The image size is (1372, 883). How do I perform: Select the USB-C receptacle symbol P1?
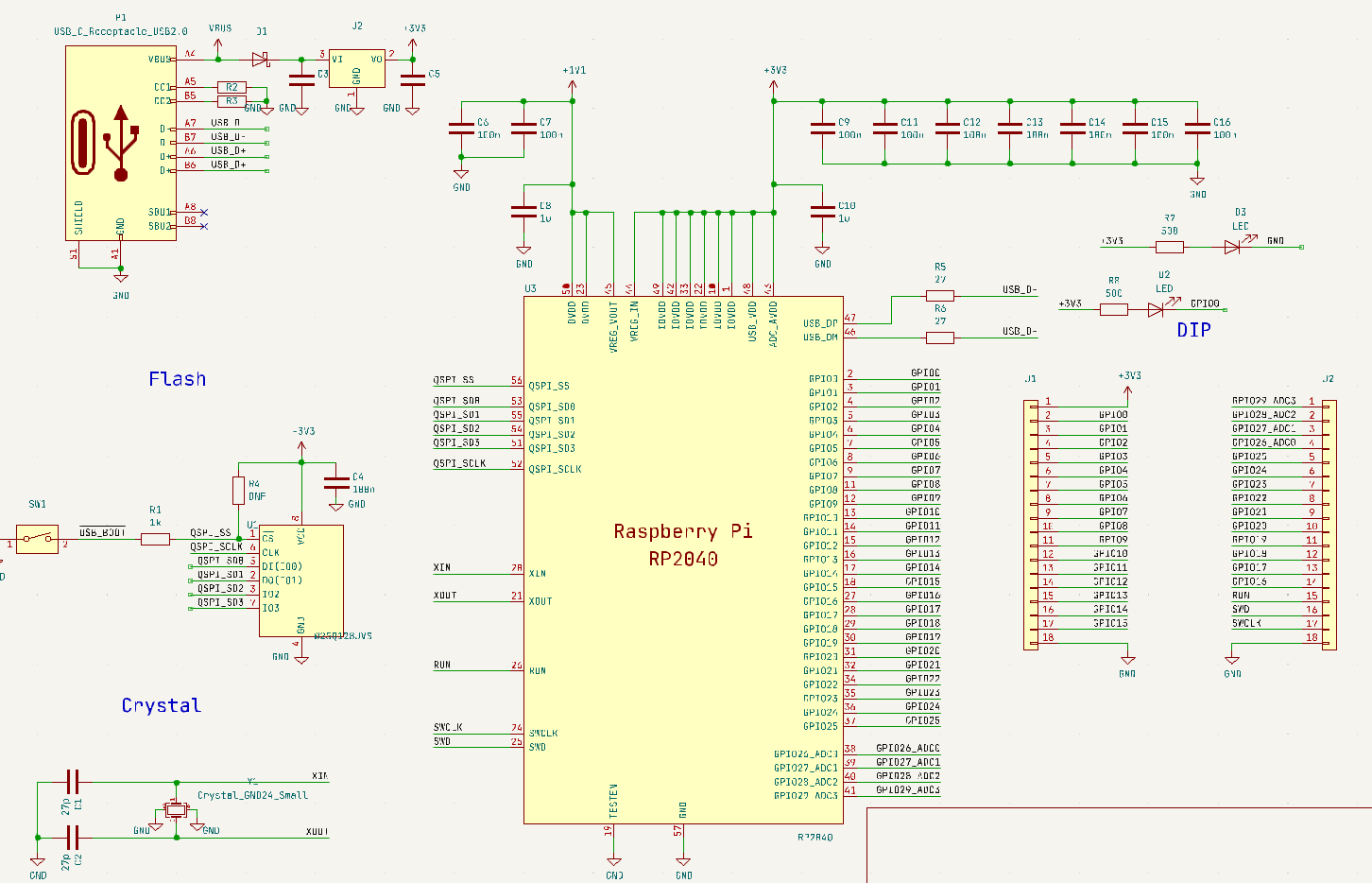[x=120, y=143]
